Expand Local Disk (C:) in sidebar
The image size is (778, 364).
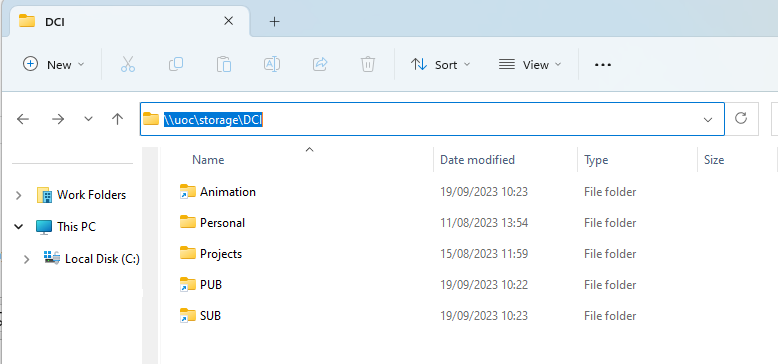tap(27, 259)
